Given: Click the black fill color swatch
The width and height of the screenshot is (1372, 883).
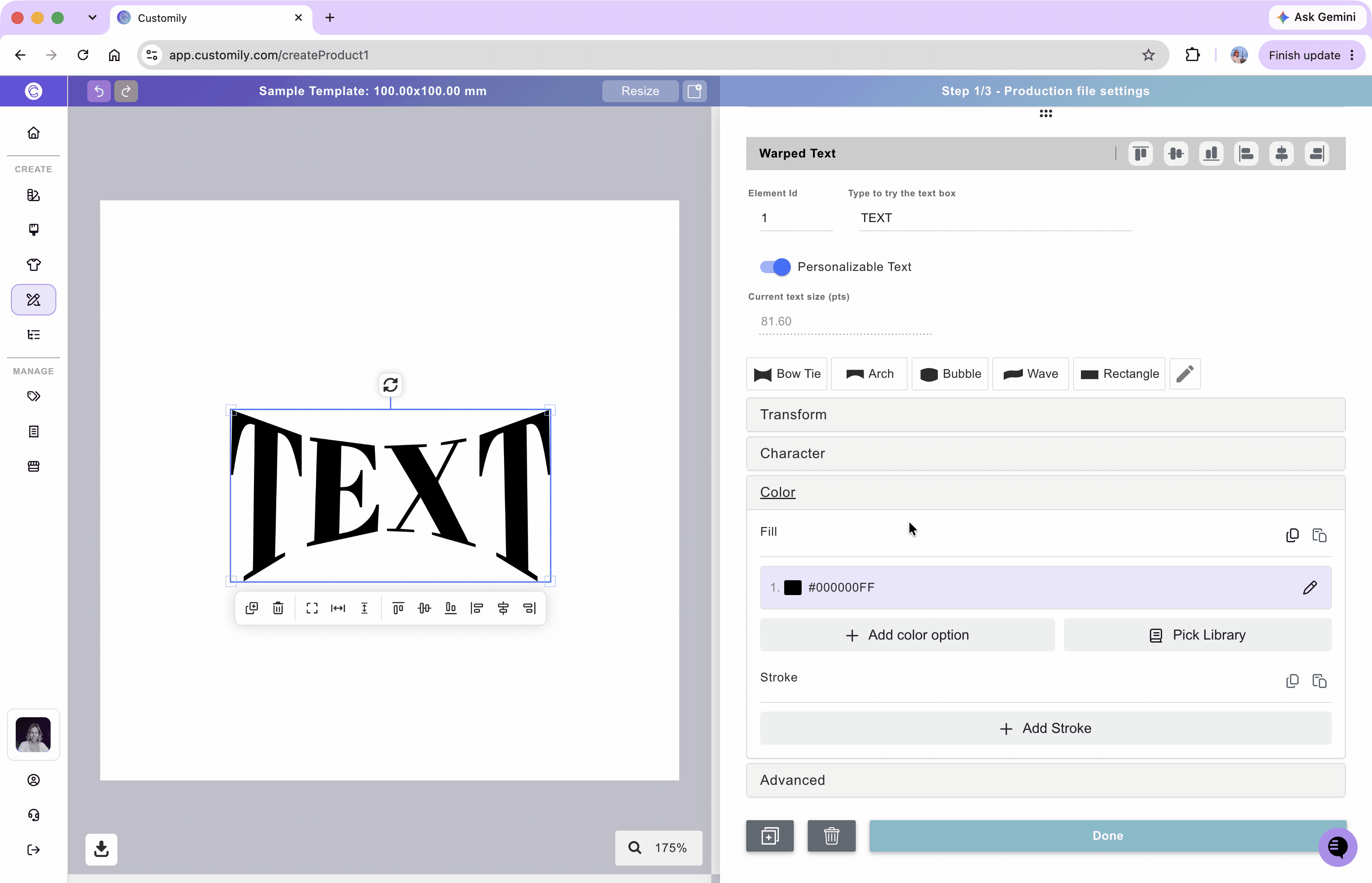Looking at the screenshot, I should click(792, 588).
